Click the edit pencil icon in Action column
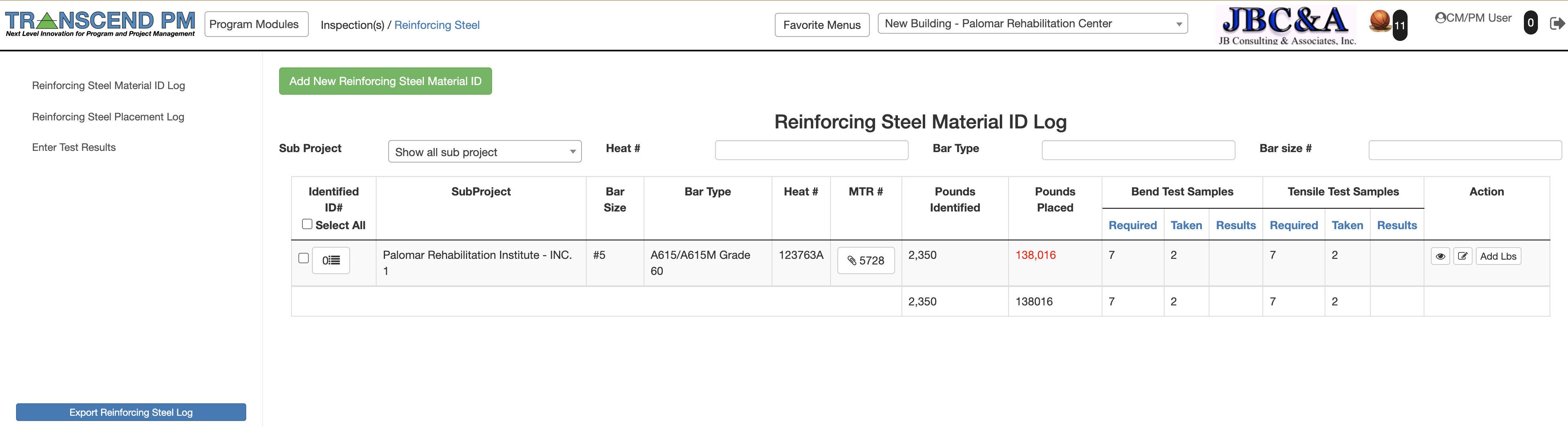Screen dimensions: 1568x427 (1463, 256)
